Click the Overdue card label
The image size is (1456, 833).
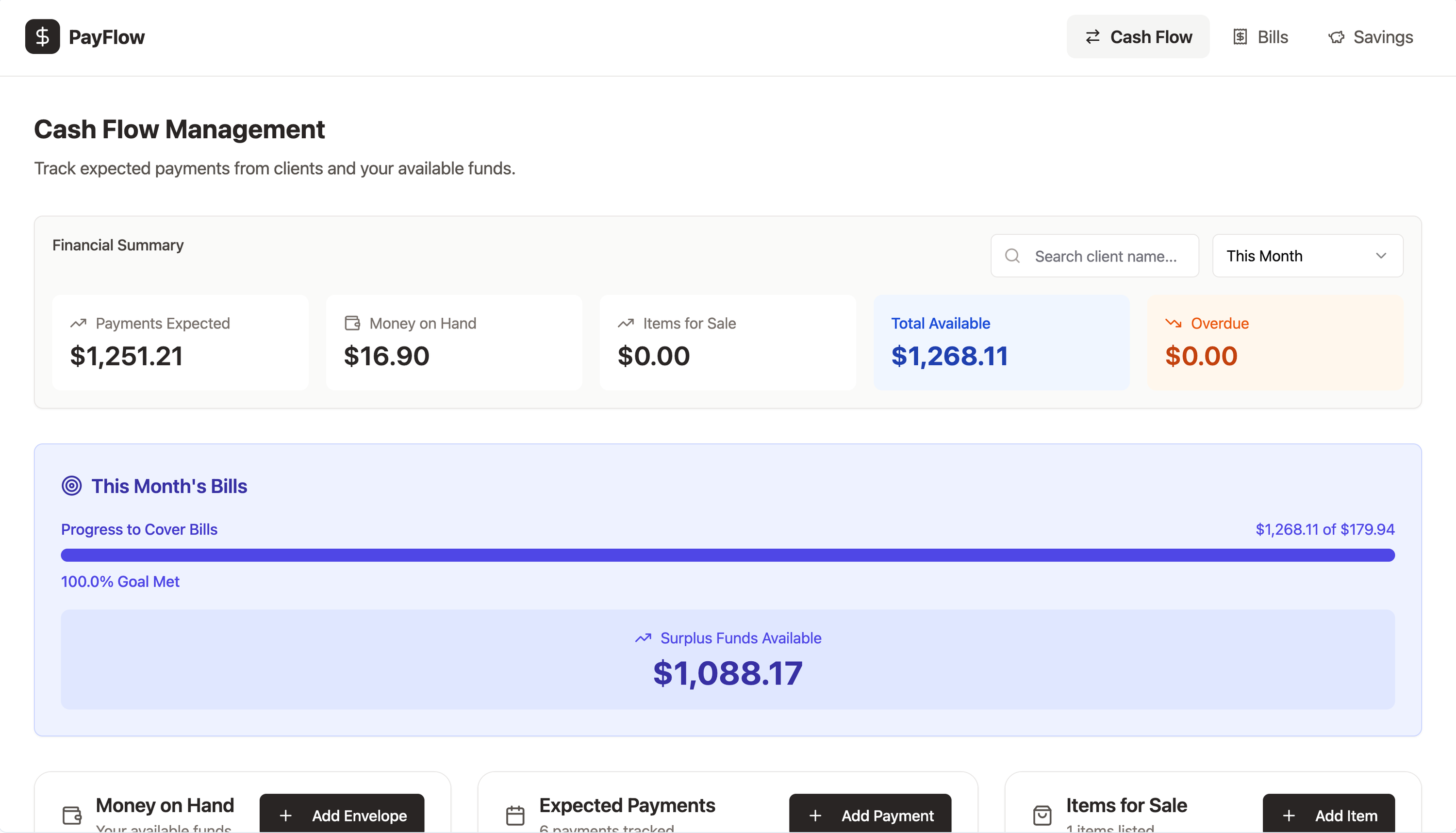[x=1220, y=323]
